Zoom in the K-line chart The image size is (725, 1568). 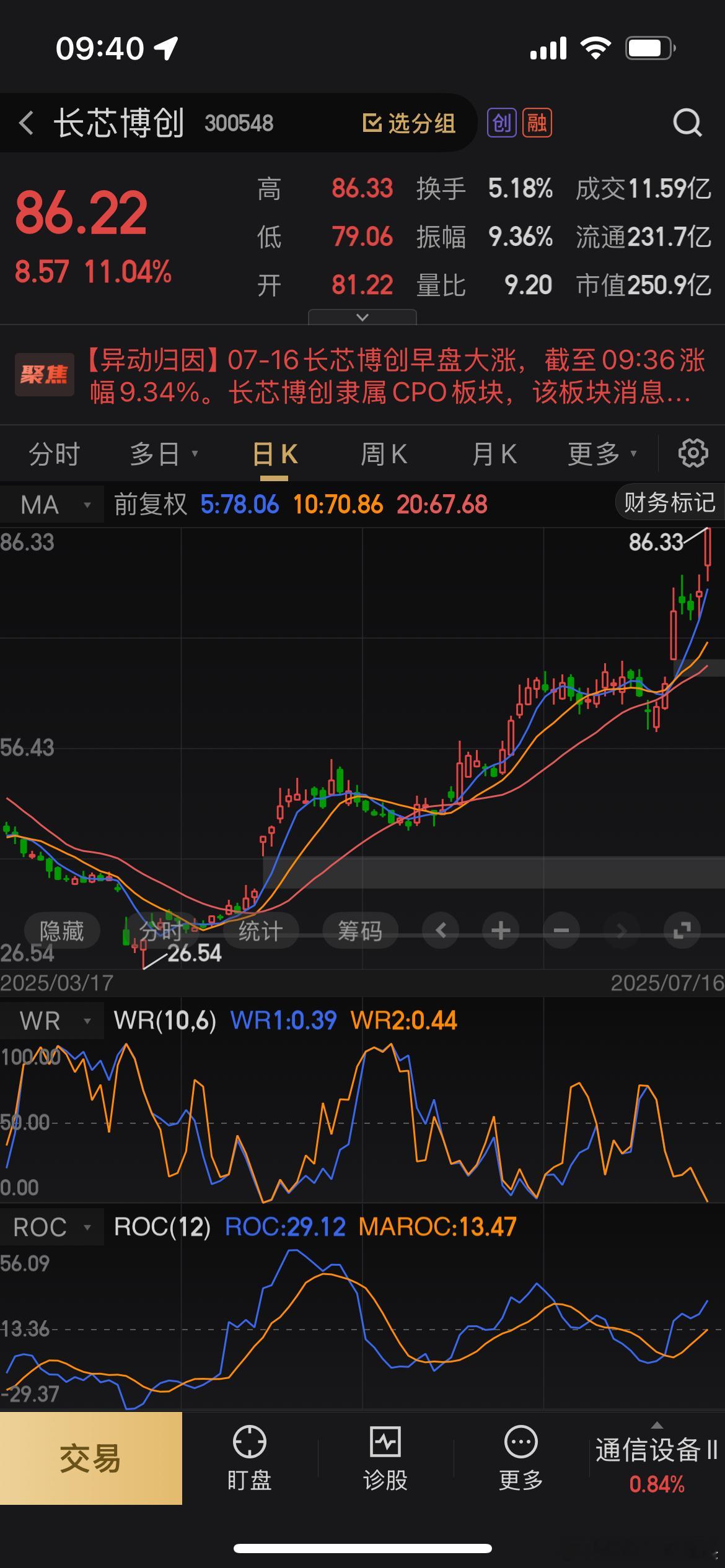pos(501,930)
